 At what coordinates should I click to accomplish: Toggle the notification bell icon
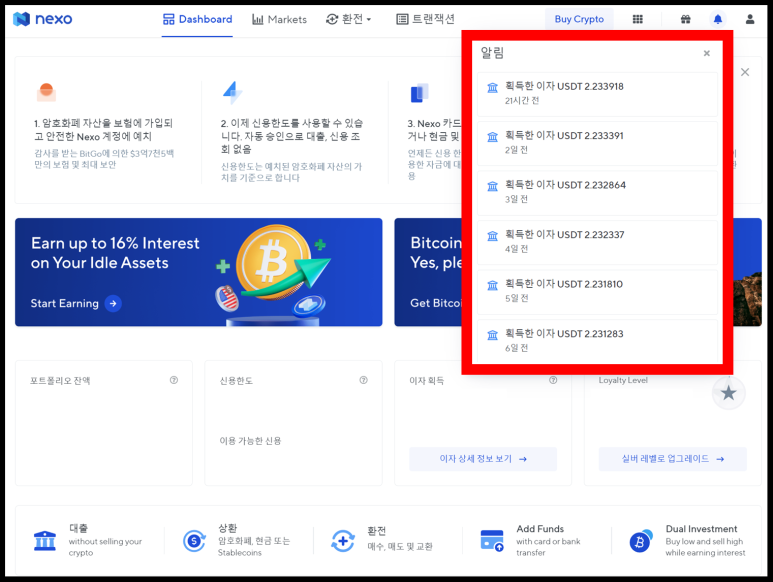point(718,19)
